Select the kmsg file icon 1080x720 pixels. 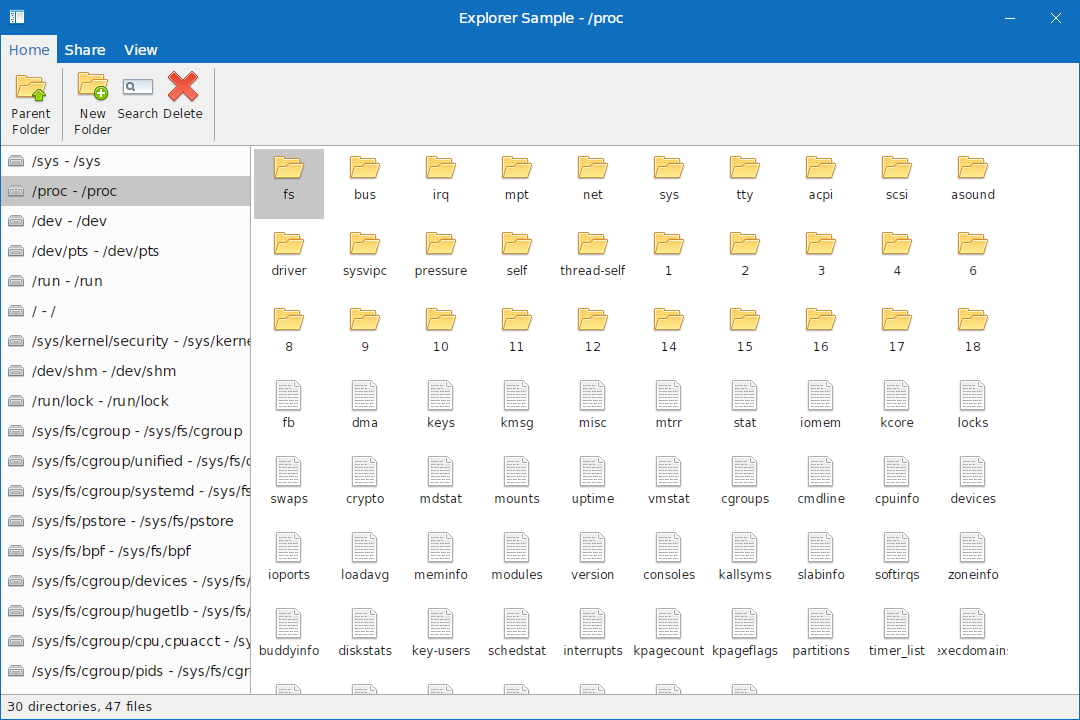(517, 411)
